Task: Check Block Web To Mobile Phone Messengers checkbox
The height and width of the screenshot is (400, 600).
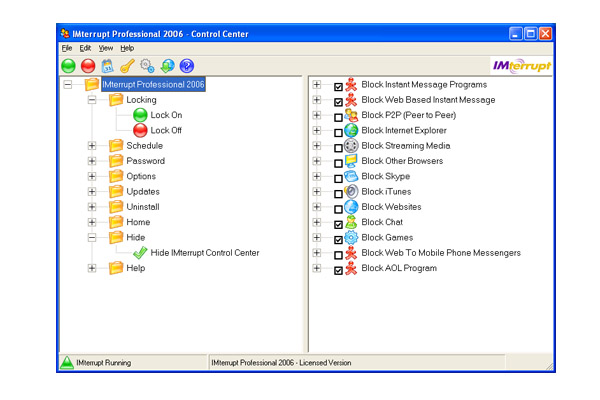Action: [x=338, y=255]
